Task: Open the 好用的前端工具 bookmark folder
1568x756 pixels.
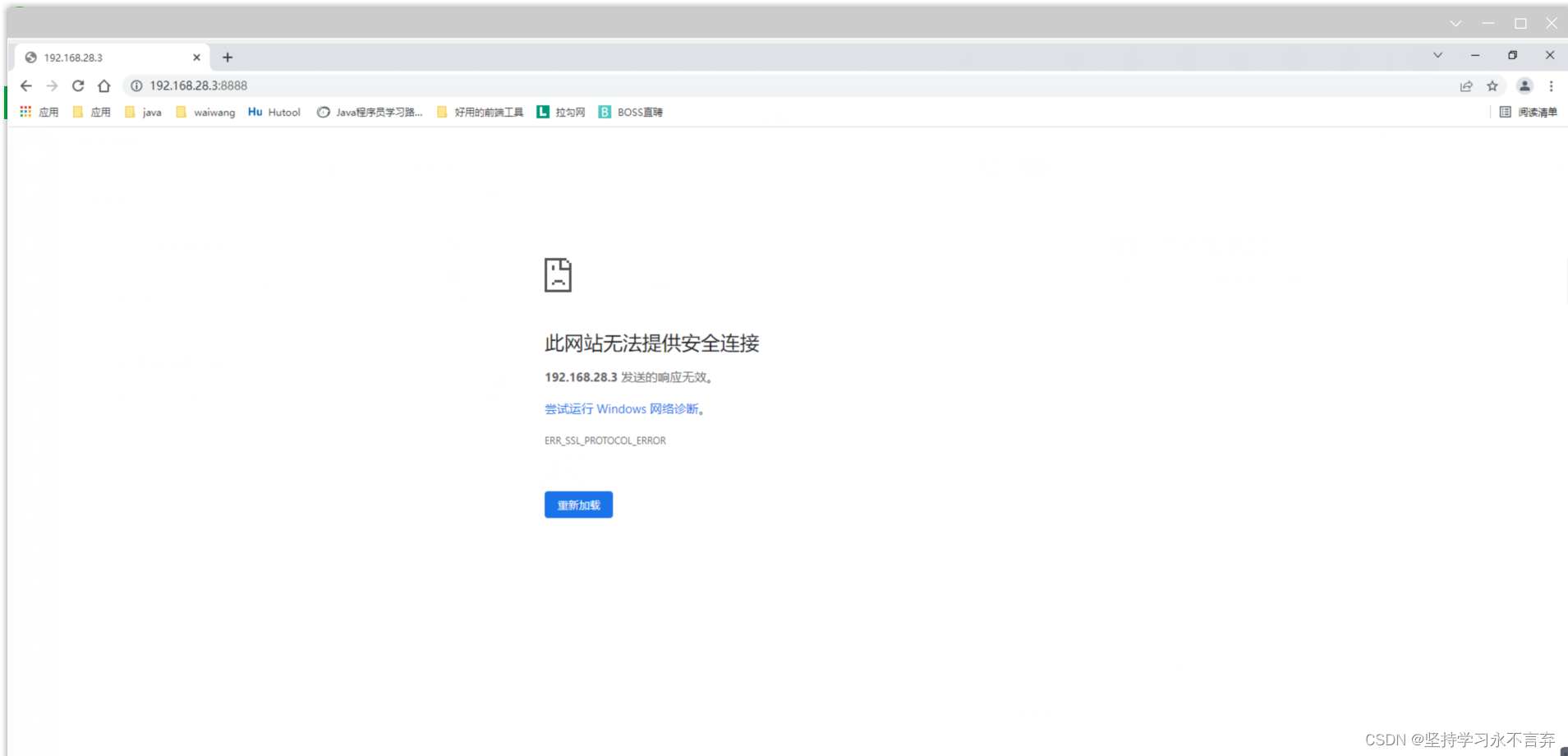Action: [480, 112]
